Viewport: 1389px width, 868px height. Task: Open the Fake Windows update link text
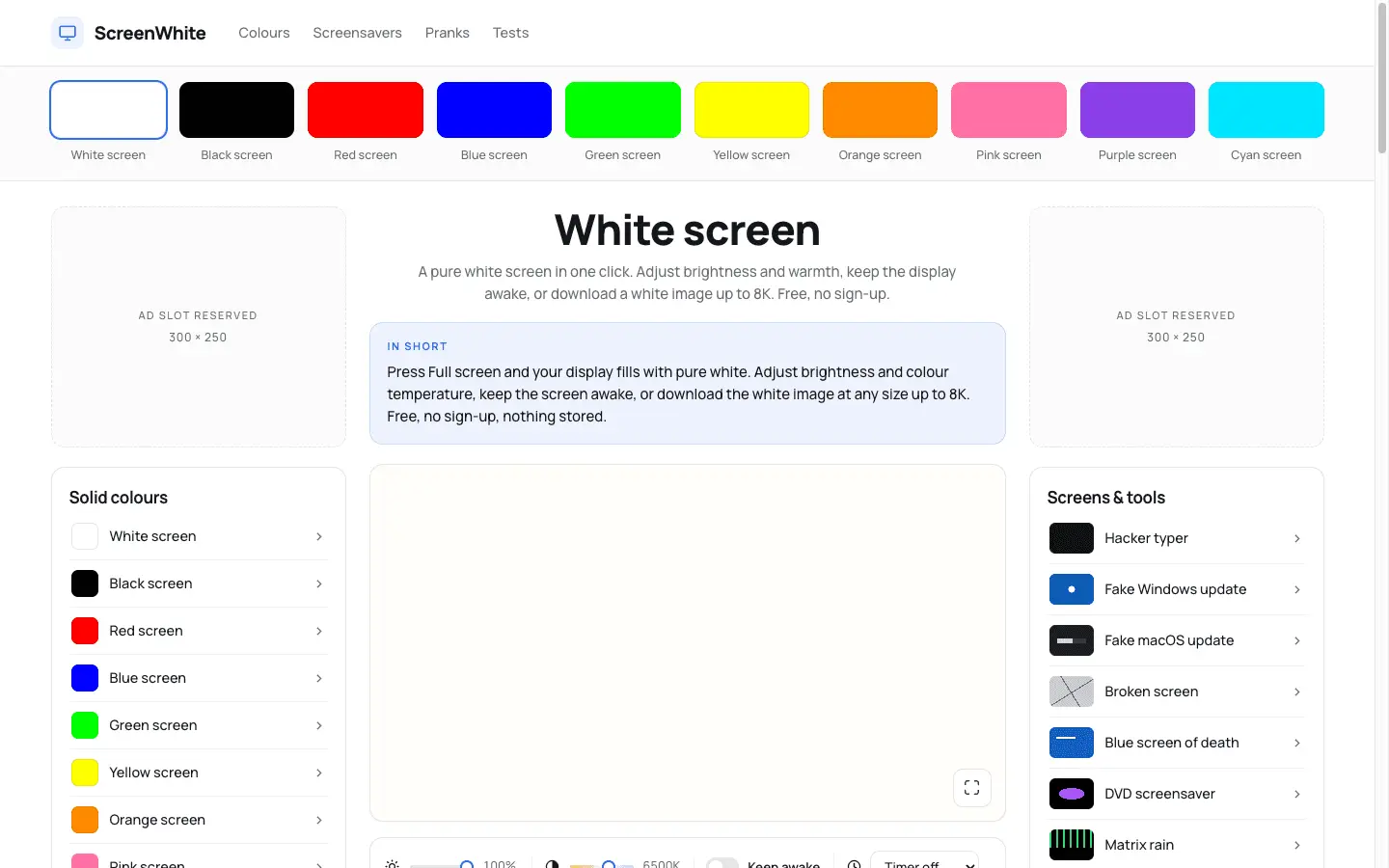1175,589
